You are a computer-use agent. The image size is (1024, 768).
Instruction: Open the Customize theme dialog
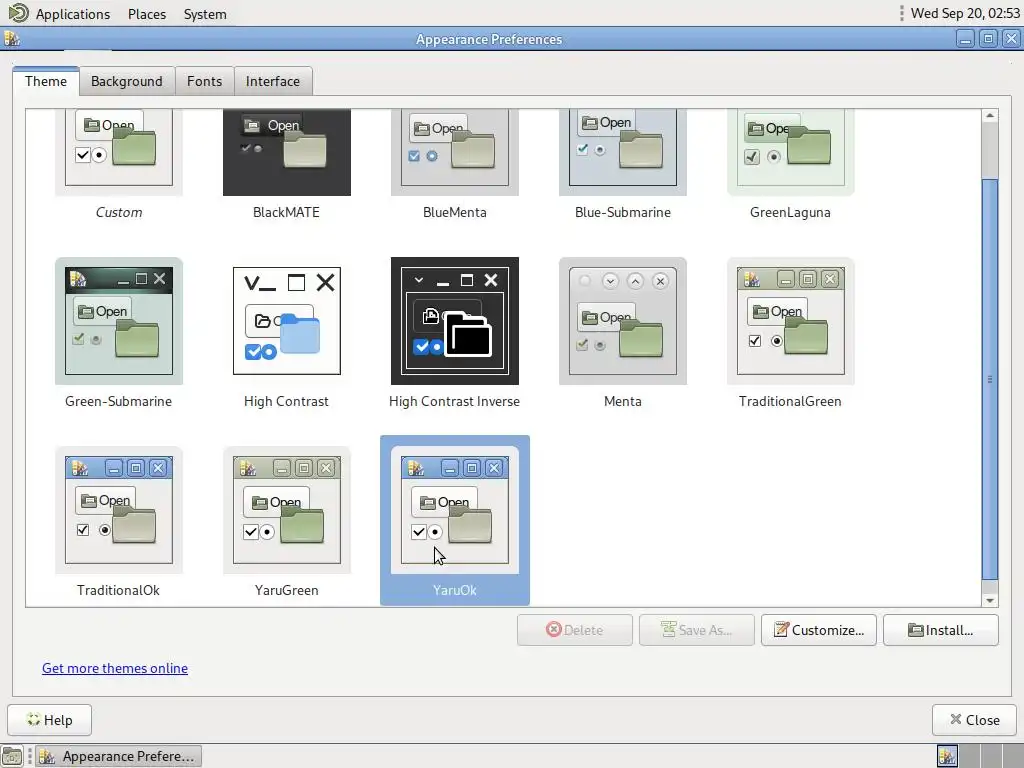pos(818,630)
